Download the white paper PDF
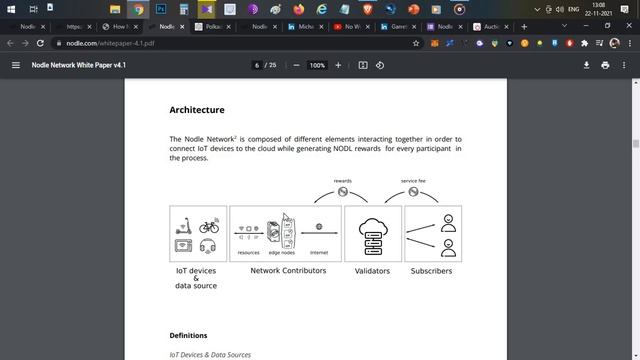Viewport: 640px width, 360px height. point(586,65)
